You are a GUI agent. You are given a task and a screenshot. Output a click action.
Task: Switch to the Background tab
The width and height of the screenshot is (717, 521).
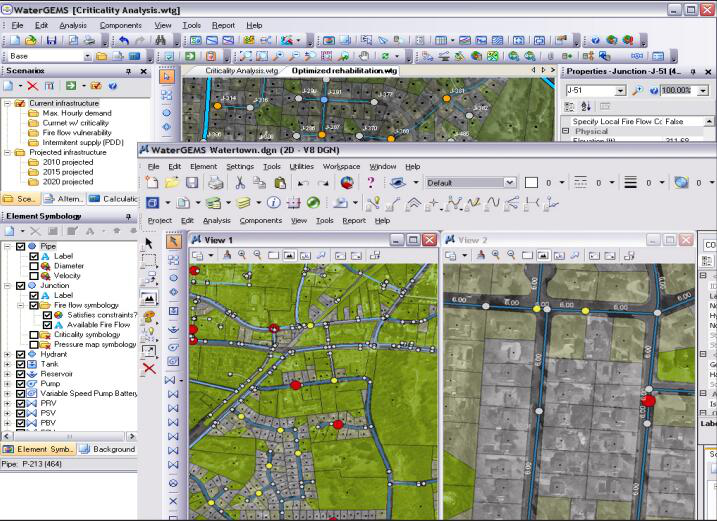[108, 449]
